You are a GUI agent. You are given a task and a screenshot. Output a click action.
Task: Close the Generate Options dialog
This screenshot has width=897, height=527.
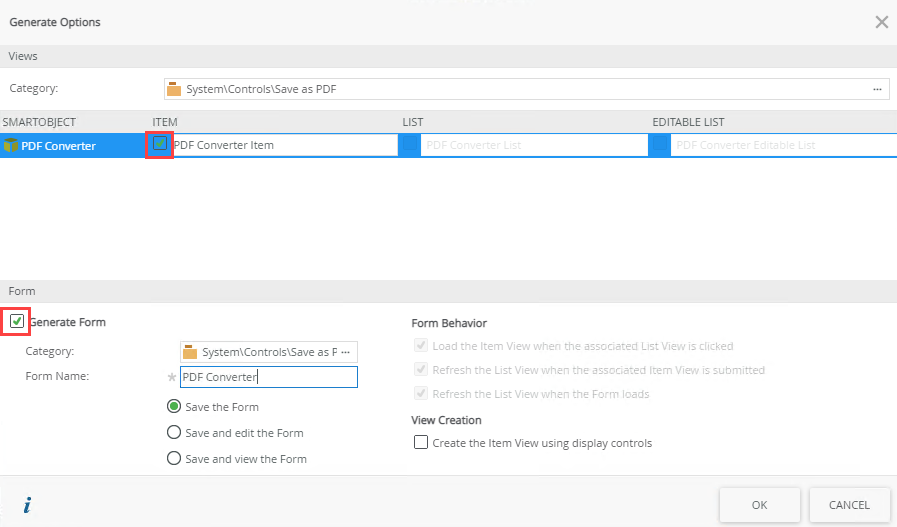tap(881, 22)
